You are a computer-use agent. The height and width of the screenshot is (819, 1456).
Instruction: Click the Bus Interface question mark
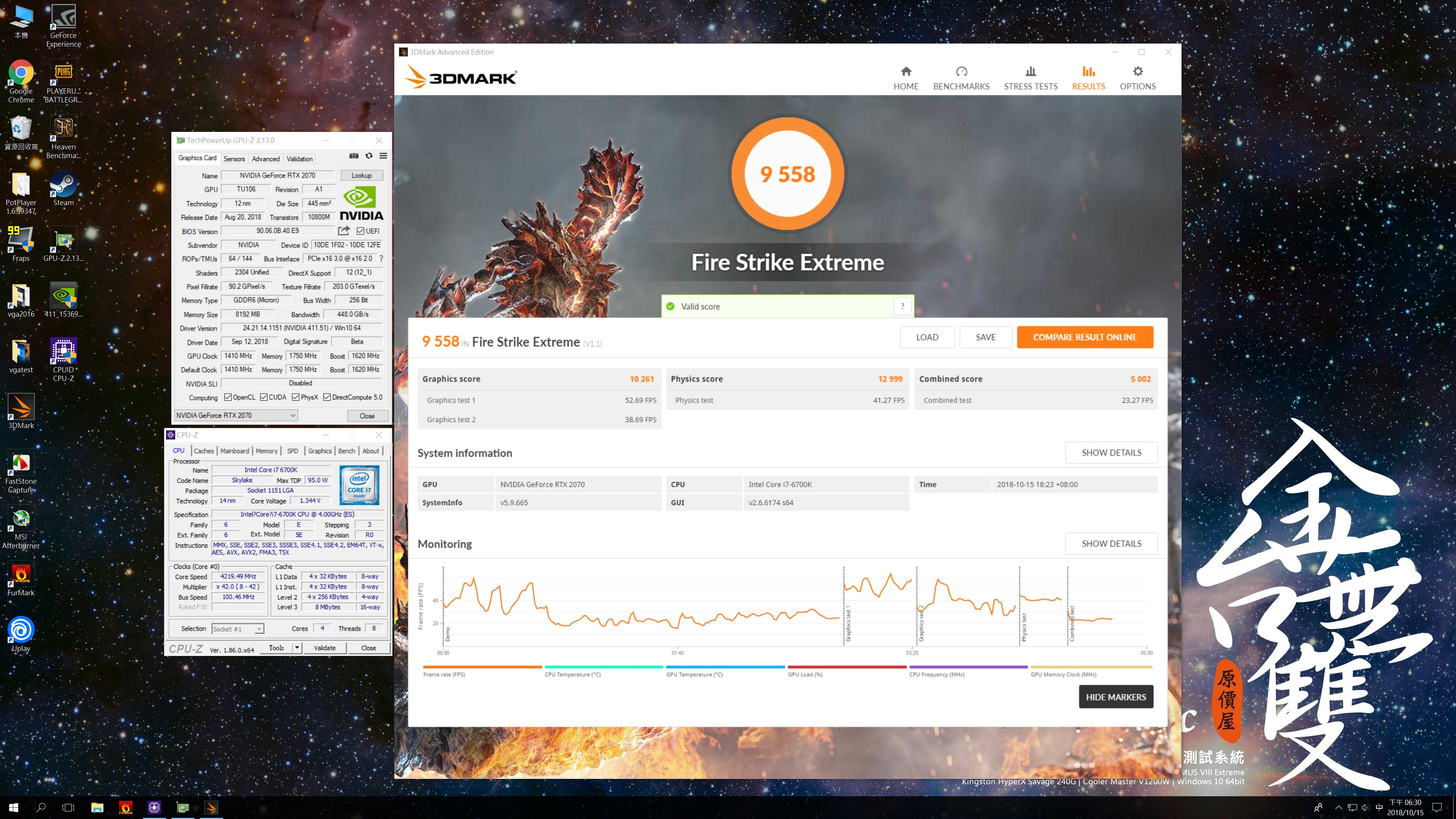[x=381, y=259]
